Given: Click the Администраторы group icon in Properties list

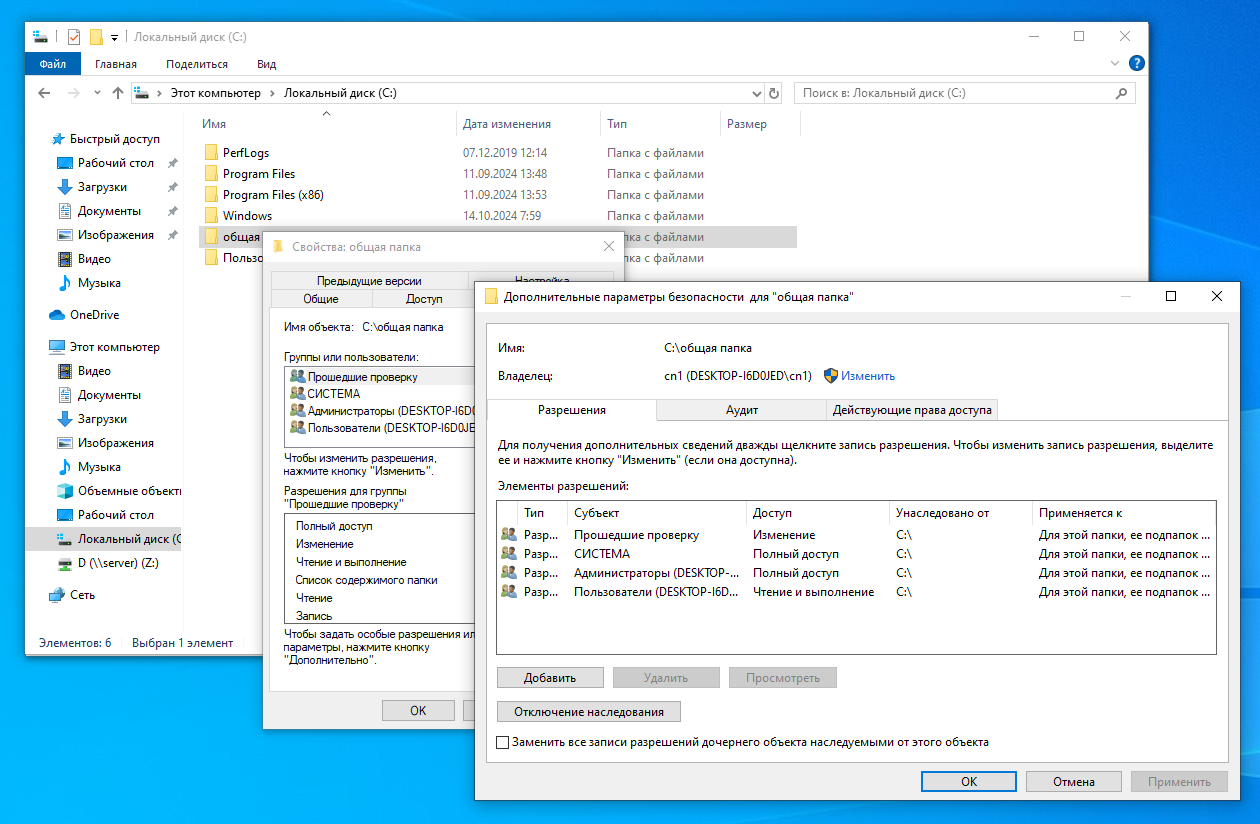Looking at the screenshot, I should 297,410.
